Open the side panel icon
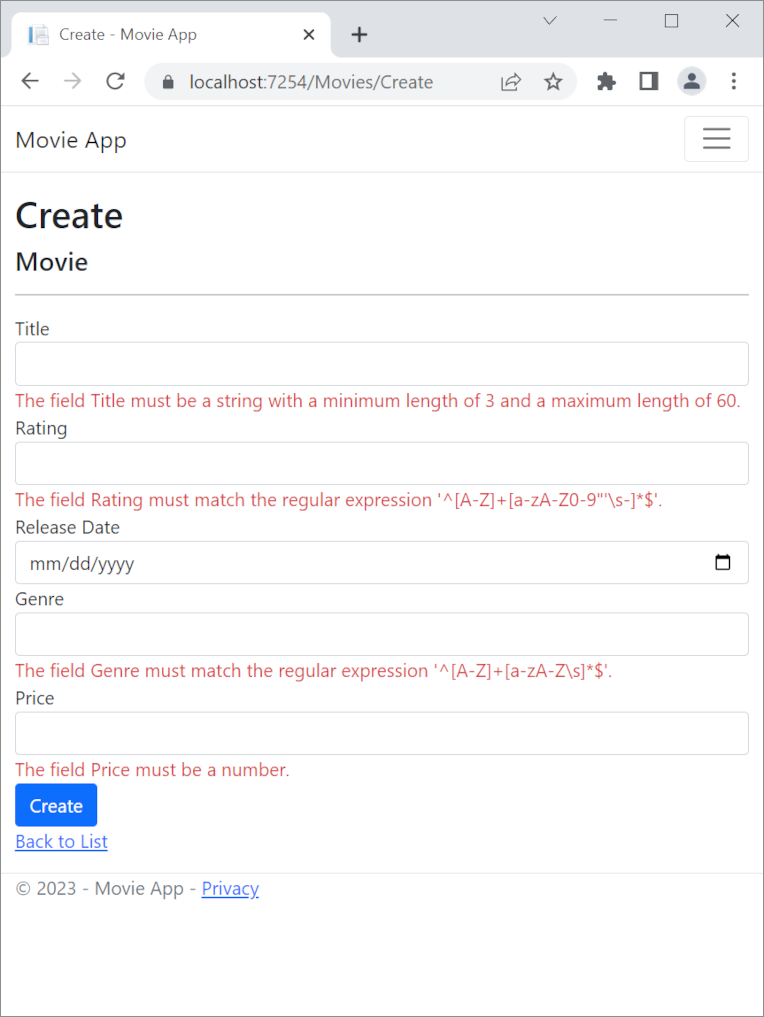764x1017 pixels. pyautogui.click(x=648, y=81)
